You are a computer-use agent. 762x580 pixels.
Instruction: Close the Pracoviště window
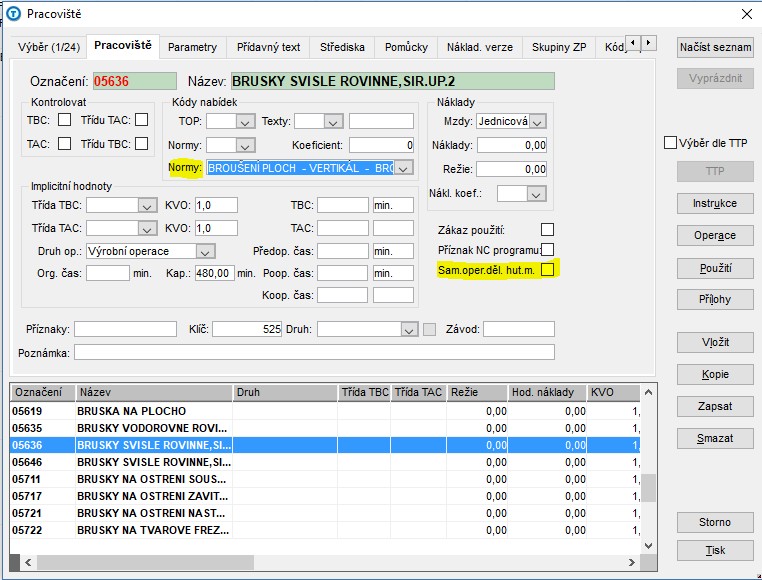pyautogui.click(x=747, y=14)
